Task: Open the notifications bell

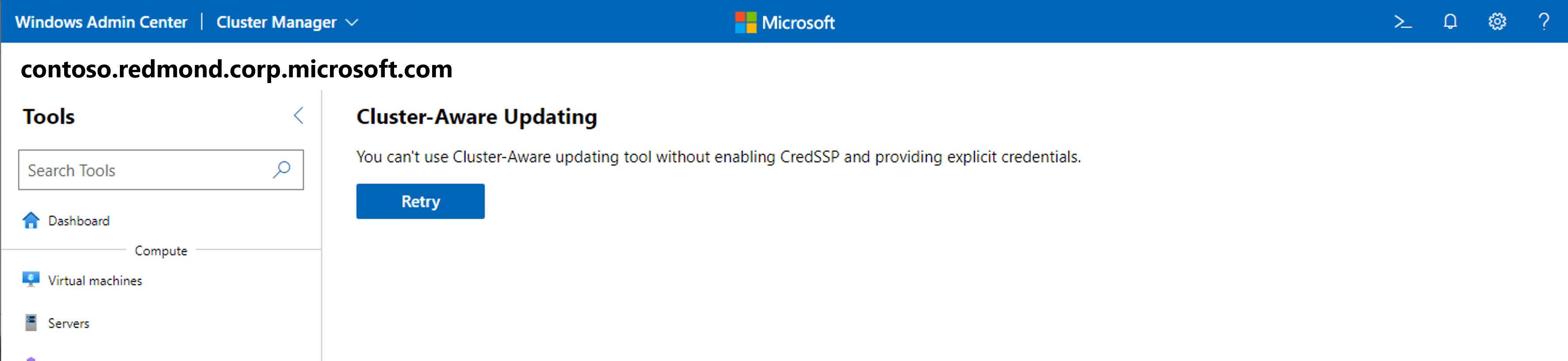Action: coord(1450,21)
